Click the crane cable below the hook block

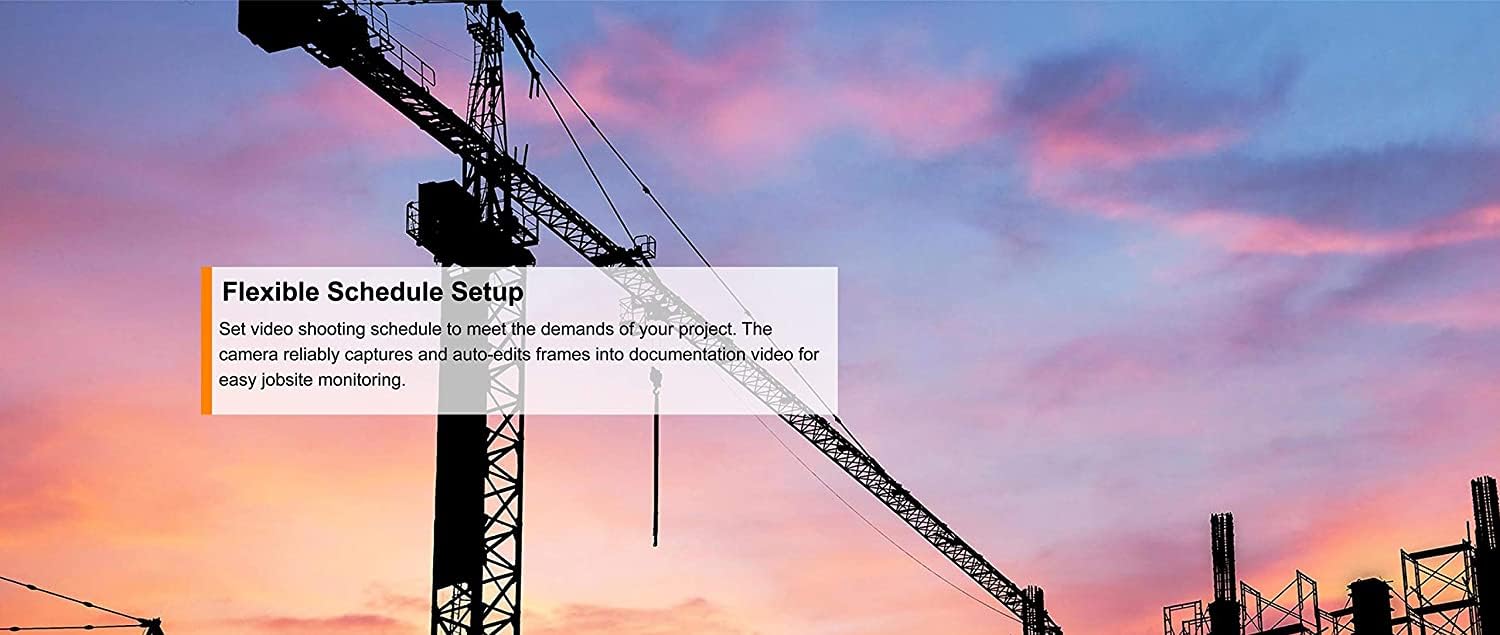tap(656, 470)
